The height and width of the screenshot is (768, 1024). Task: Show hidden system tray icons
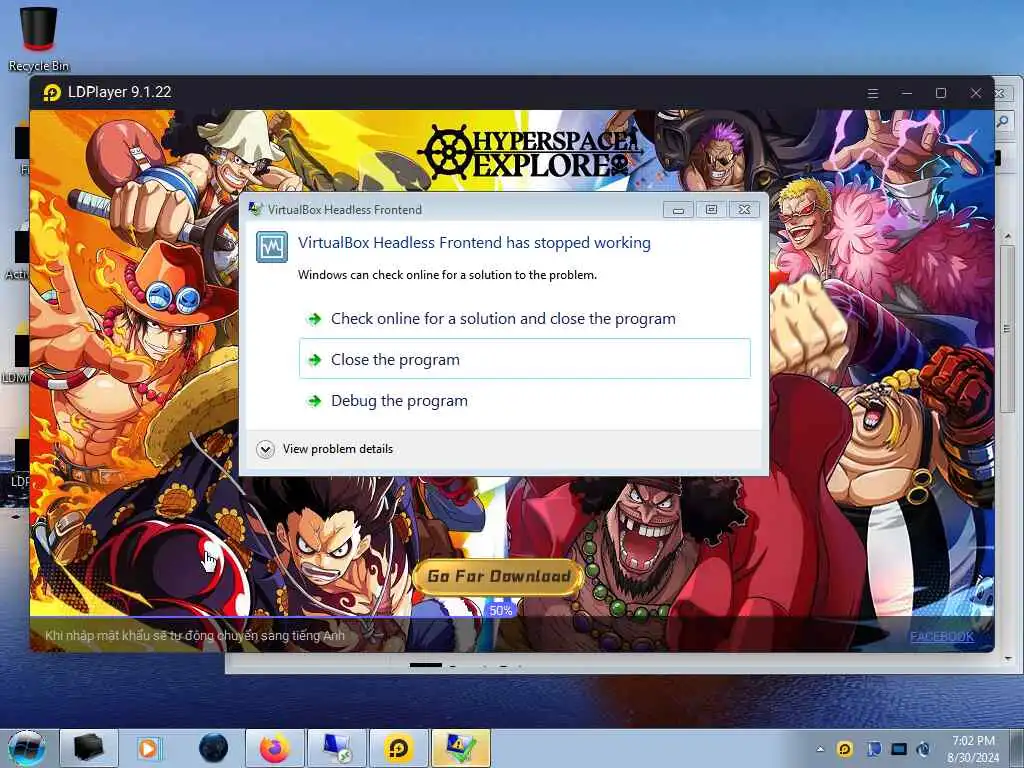pyautogui.click(x=820, y=749)
